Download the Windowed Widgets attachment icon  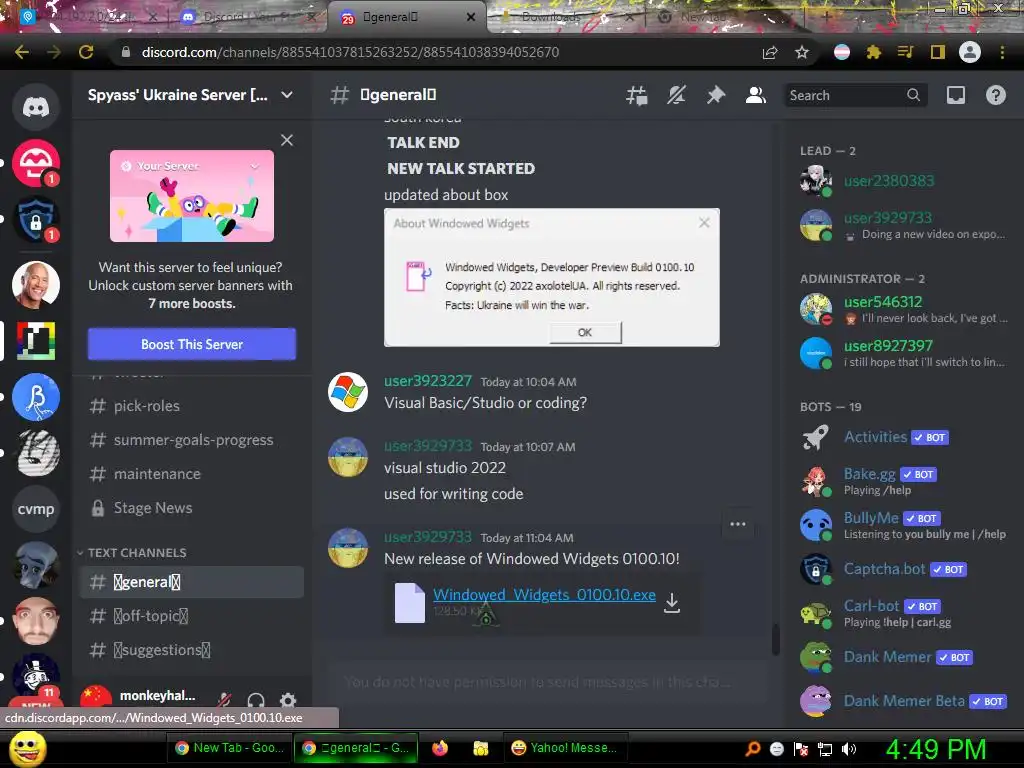[x=672, y=602]
